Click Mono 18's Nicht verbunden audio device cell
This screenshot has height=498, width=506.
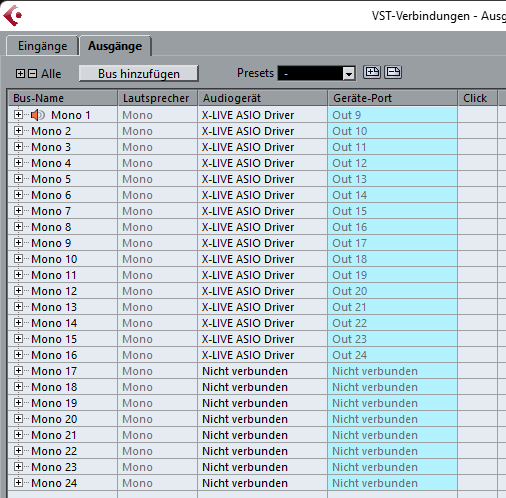pyautogui.click(x=263, y=387)
